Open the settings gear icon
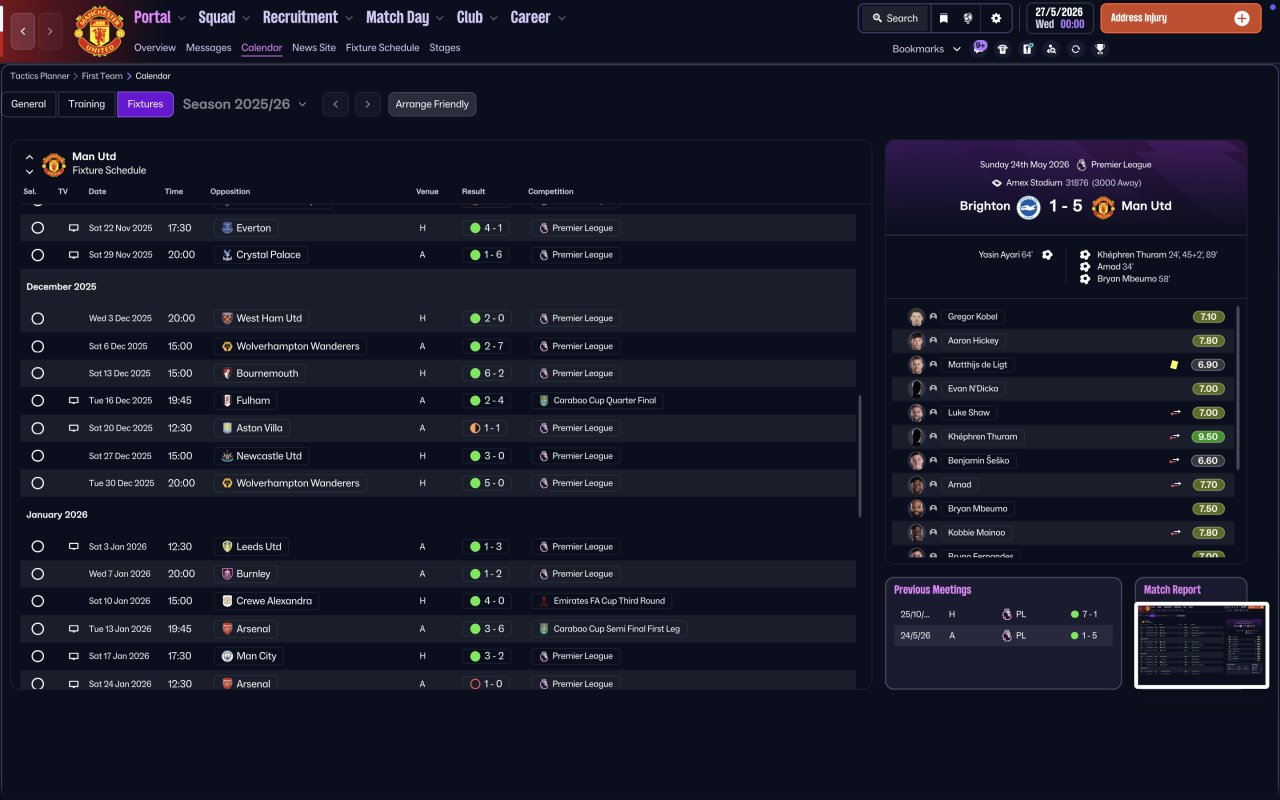This screenshot has width=1280, height=800. (x=995, y=18)
